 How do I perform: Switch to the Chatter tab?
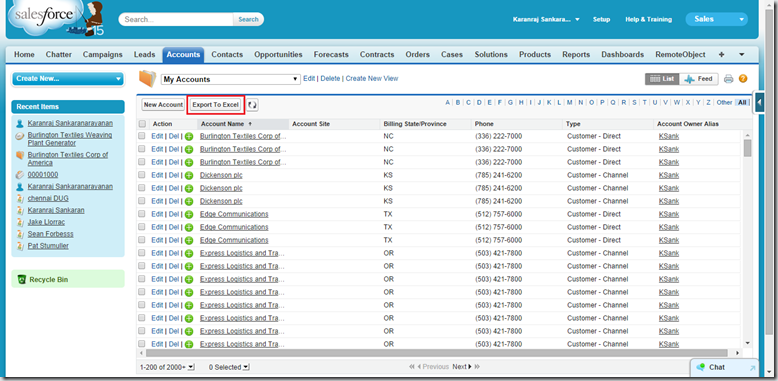59,55
